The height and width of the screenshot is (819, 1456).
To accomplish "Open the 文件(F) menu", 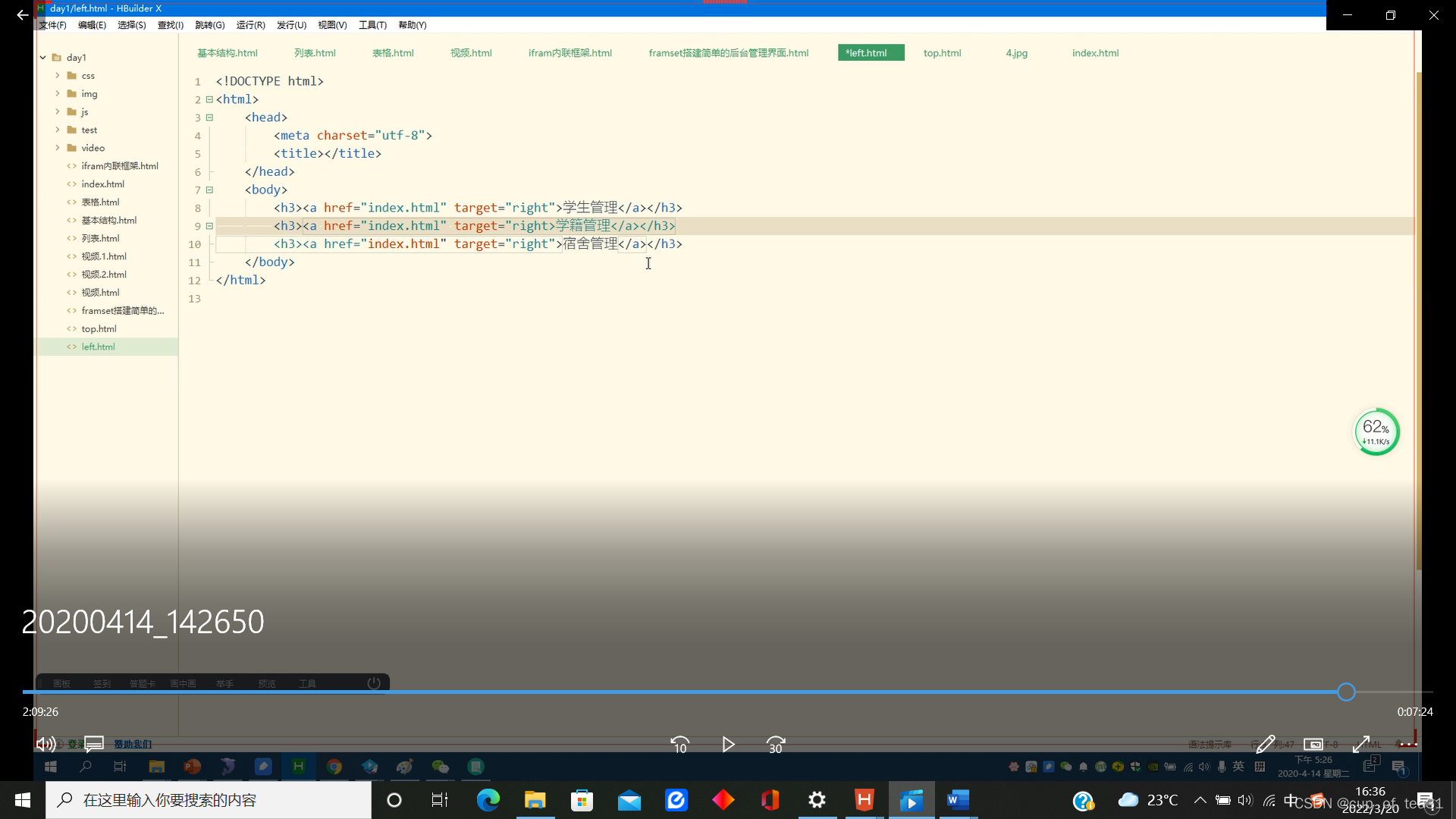I will click(53, 25).
